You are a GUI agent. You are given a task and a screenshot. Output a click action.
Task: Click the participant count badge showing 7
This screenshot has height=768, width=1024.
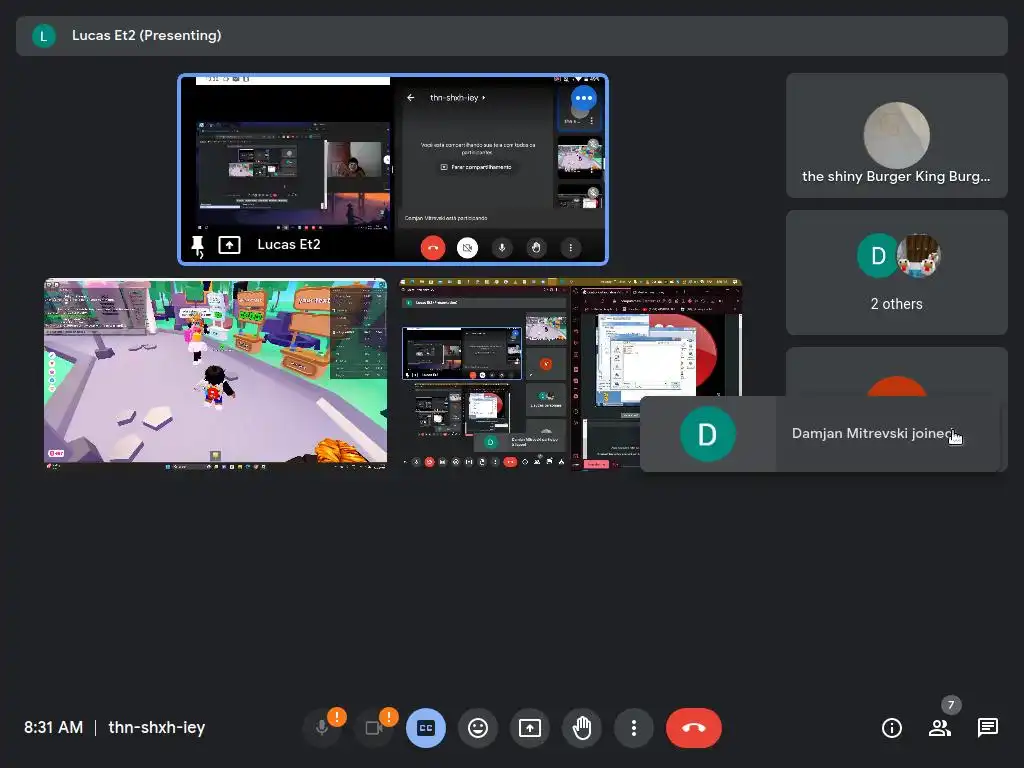951,705
